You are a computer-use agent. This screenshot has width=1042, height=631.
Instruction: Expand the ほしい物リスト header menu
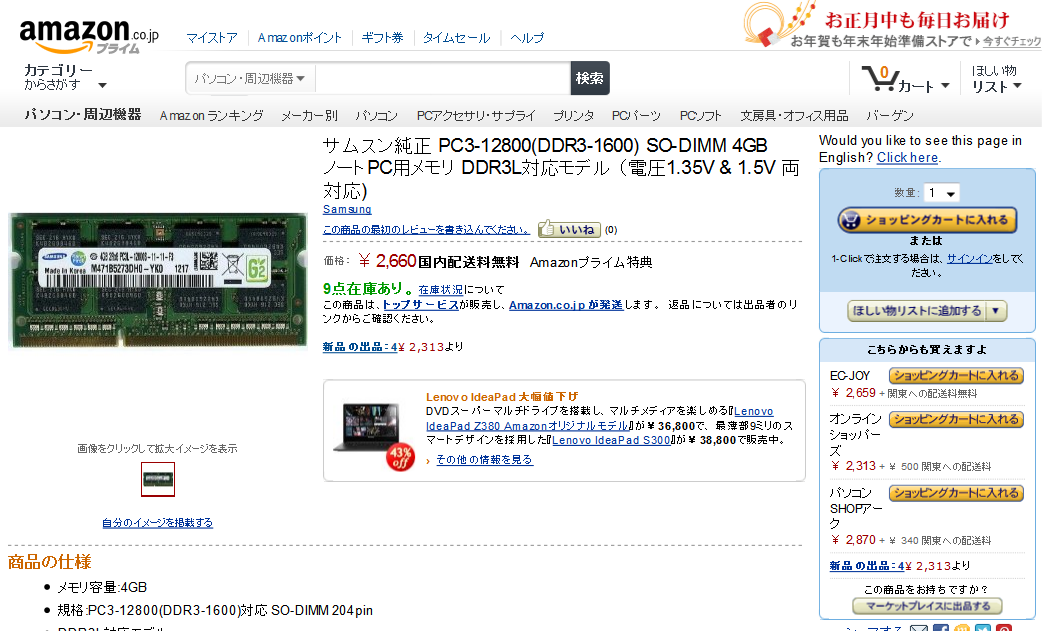point(995,78)
